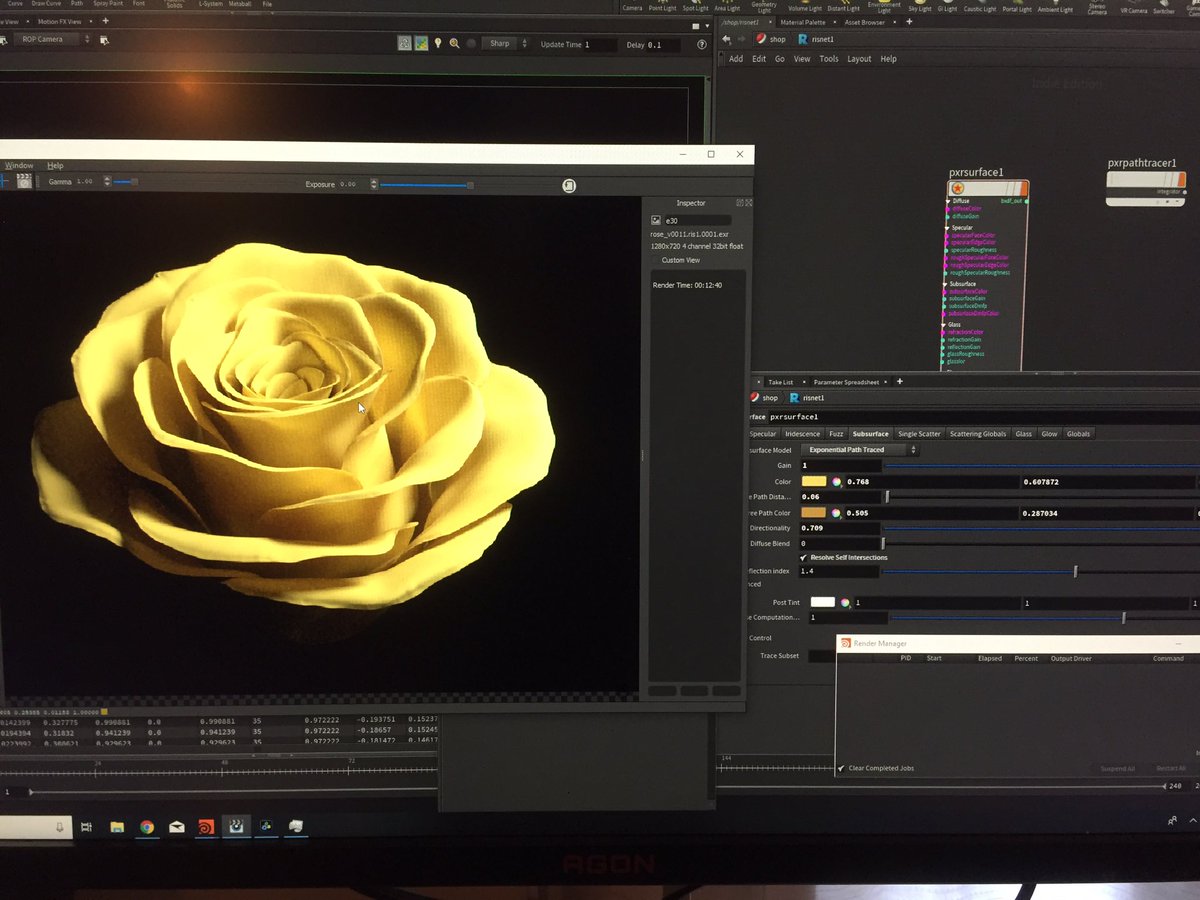The width and height of the screenshot is (1200, 900).
Task: Click the Directionality value field 0.709
Action: [x=839, y=528]
